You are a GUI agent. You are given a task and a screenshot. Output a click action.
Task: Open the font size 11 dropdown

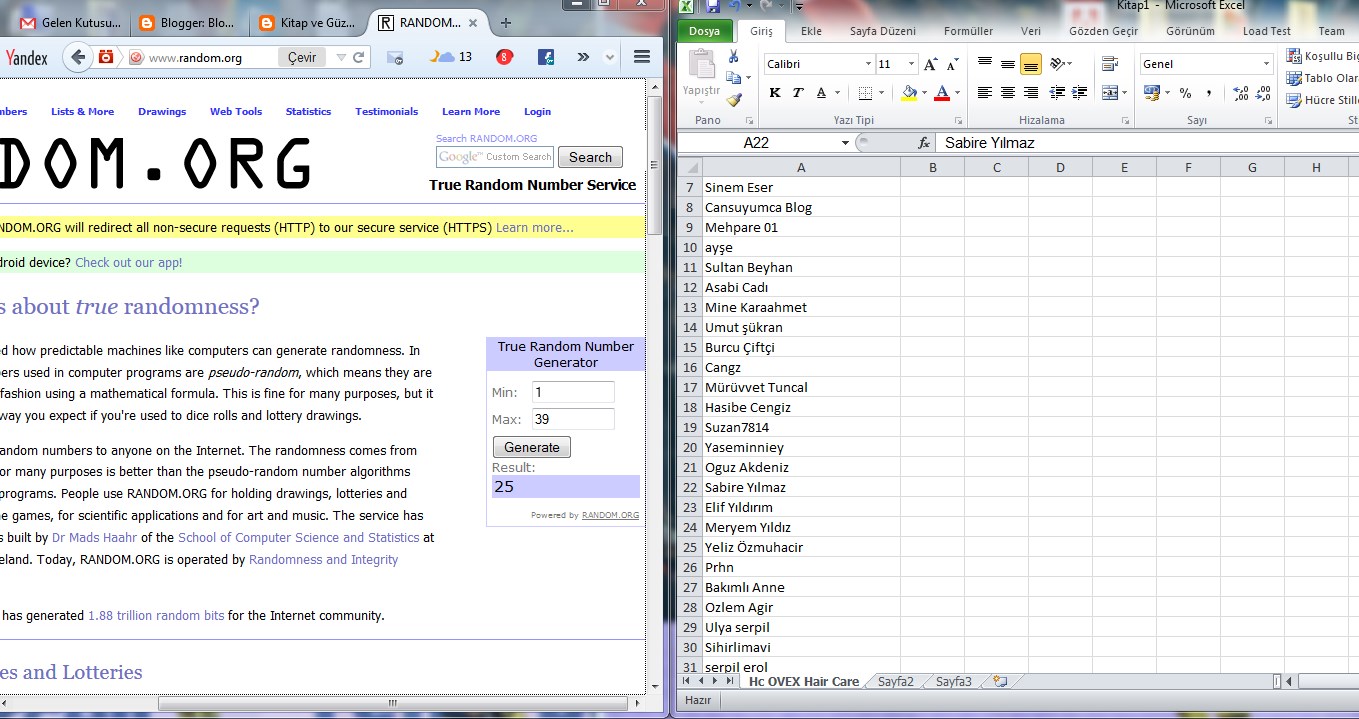[911, 64]
